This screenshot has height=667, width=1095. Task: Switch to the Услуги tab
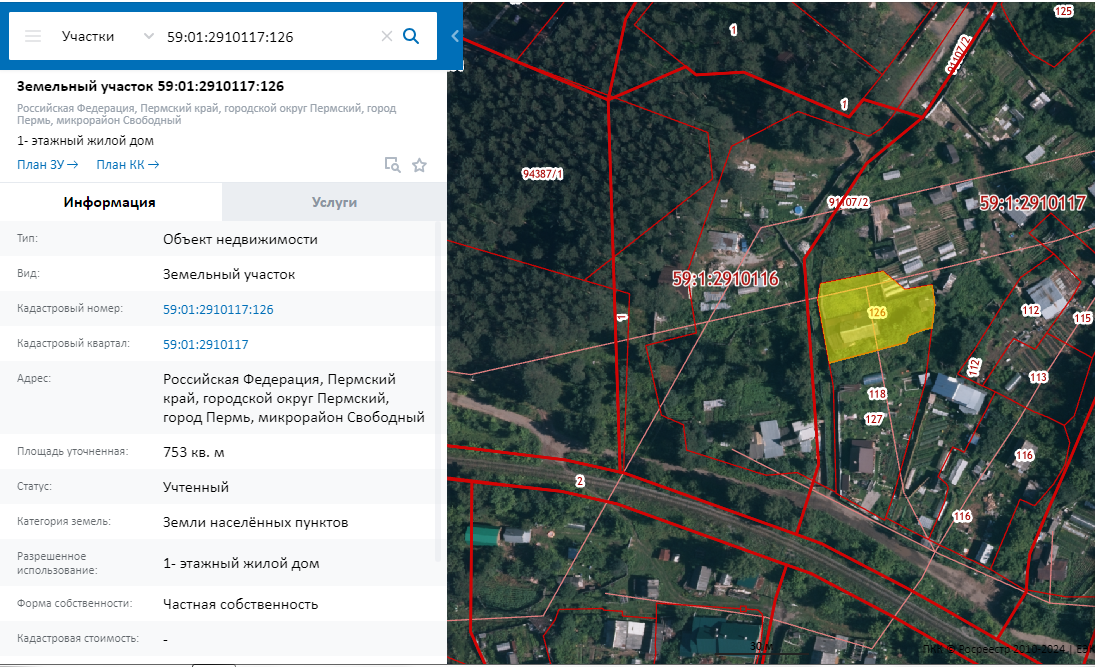(334, 203)
